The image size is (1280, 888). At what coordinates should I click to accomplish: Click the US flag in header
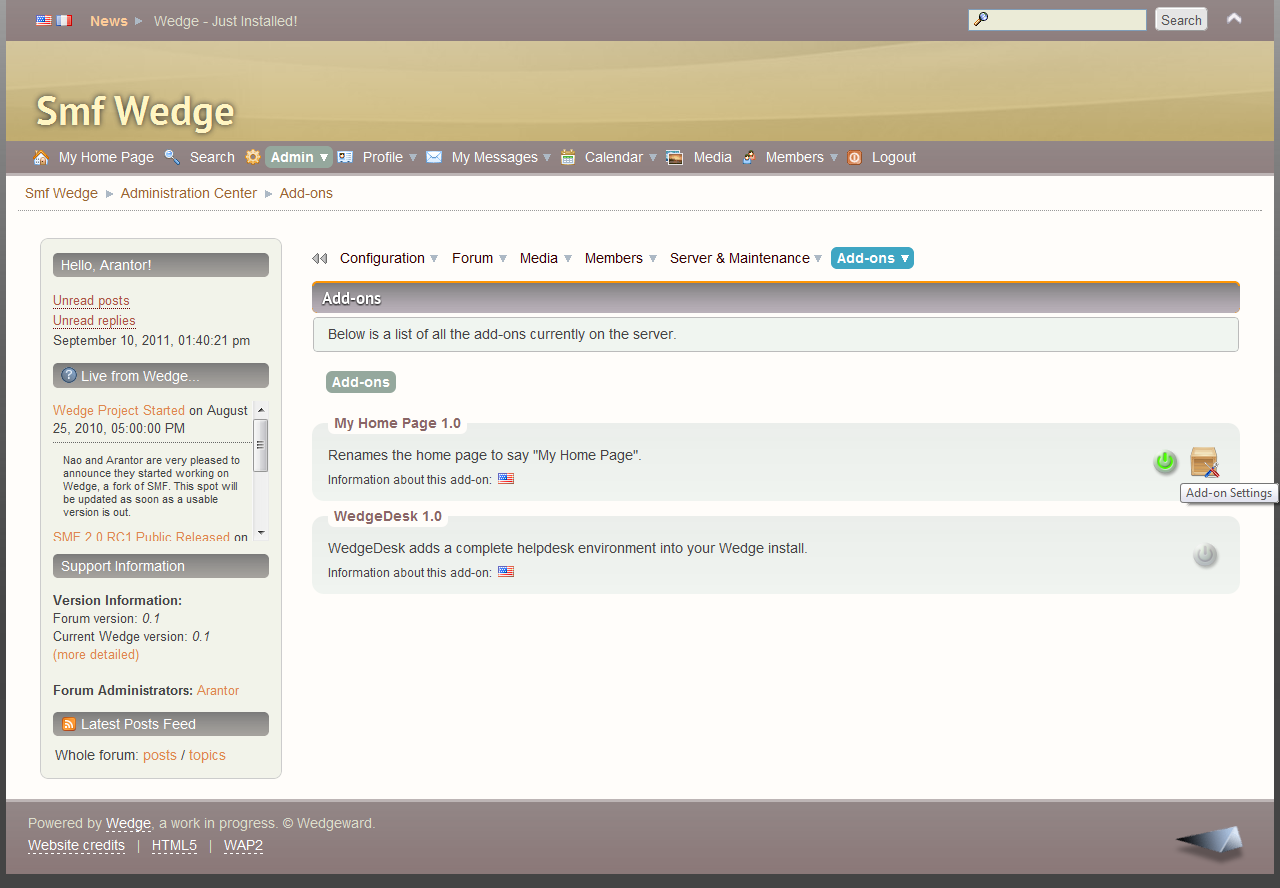pos(44,20)
